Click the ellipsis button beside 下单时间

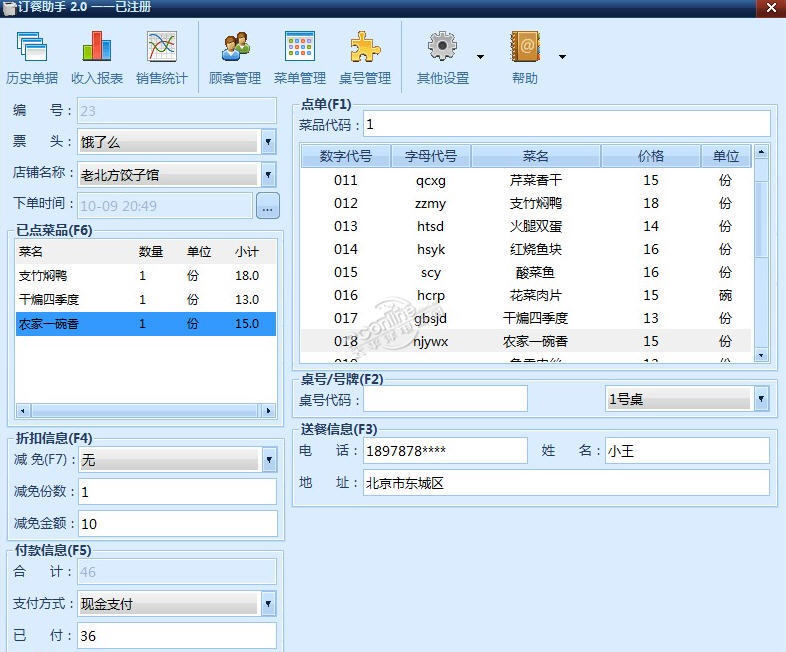(x=268, y=205)
